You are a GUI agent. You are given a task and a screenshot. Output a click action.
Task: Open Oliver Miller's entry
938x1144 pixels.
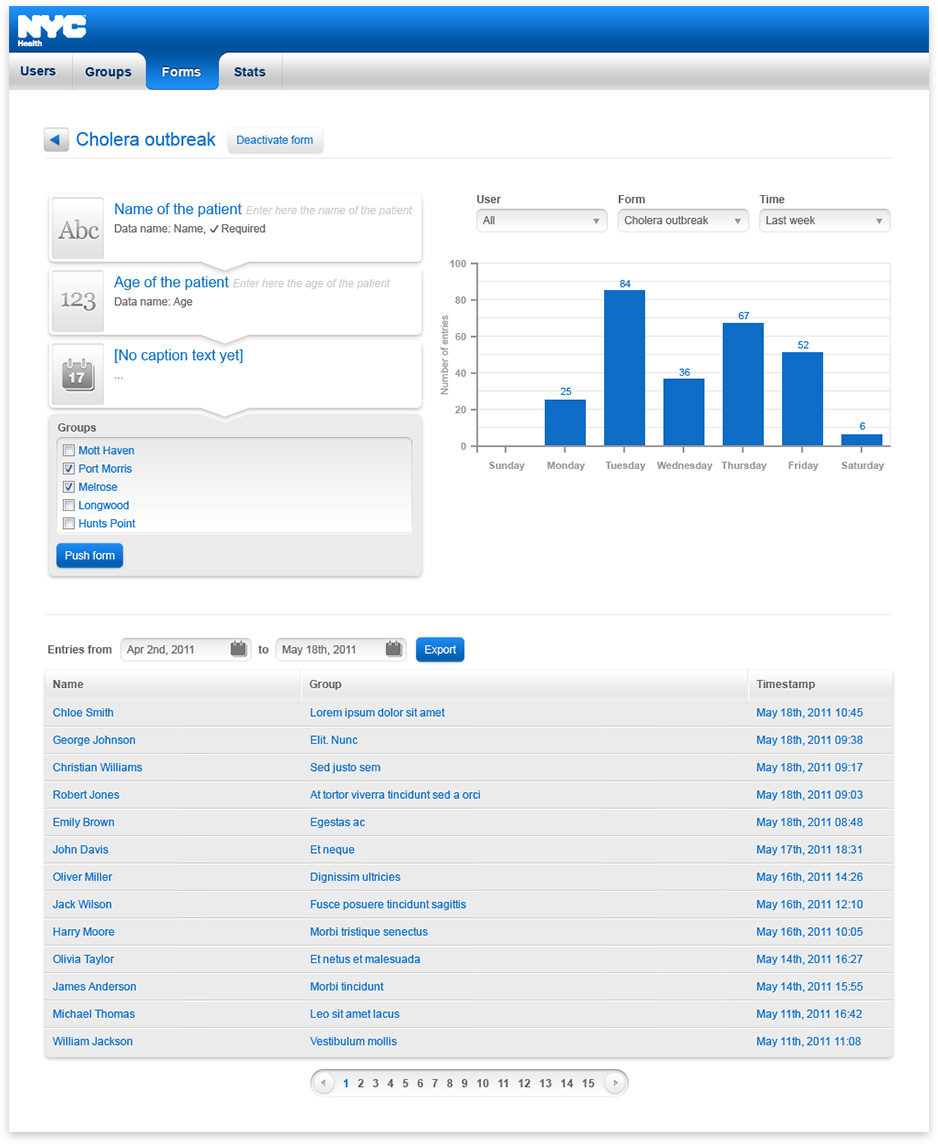coord(82,877)
